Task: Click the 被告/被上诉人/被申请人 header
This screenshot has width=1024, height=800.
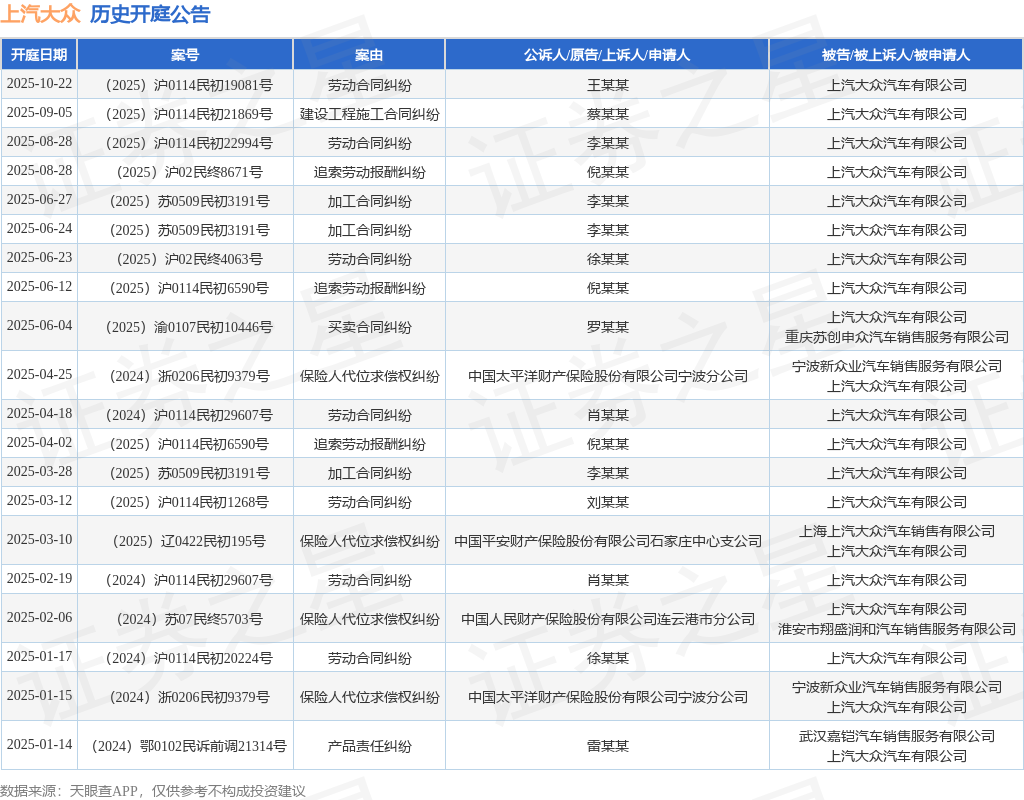Action: click(x=896, y=55)
